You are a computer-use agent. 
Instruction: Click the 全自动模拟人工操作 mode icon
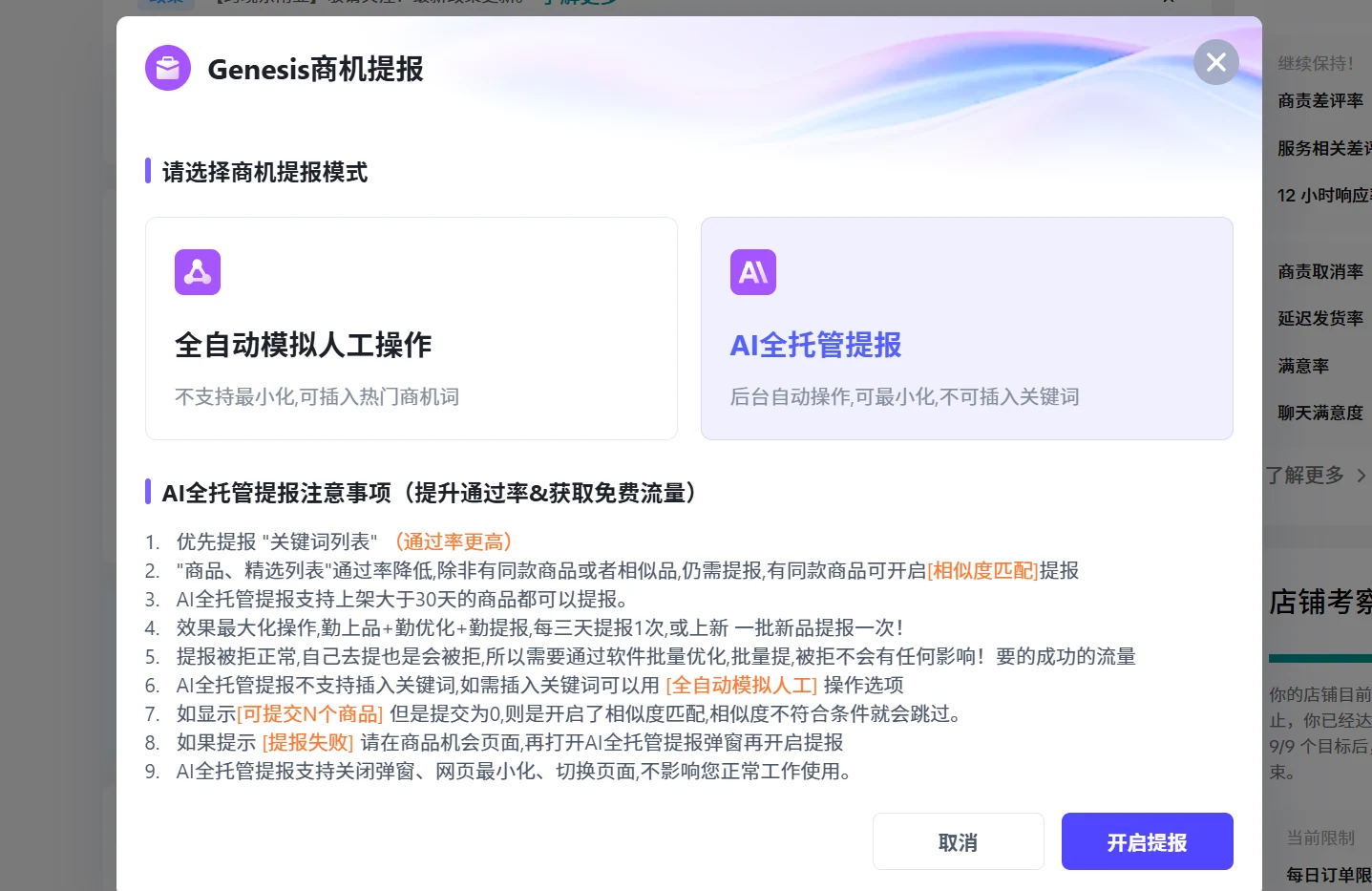198,272
